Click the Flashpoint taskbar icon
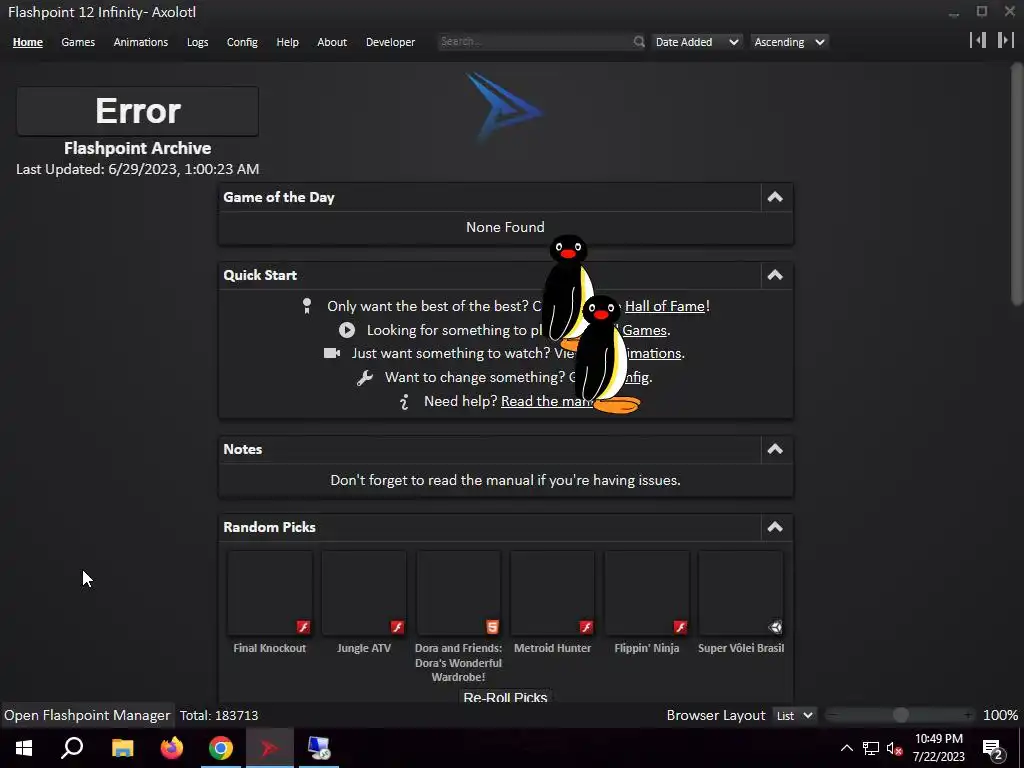 [270, 748]
